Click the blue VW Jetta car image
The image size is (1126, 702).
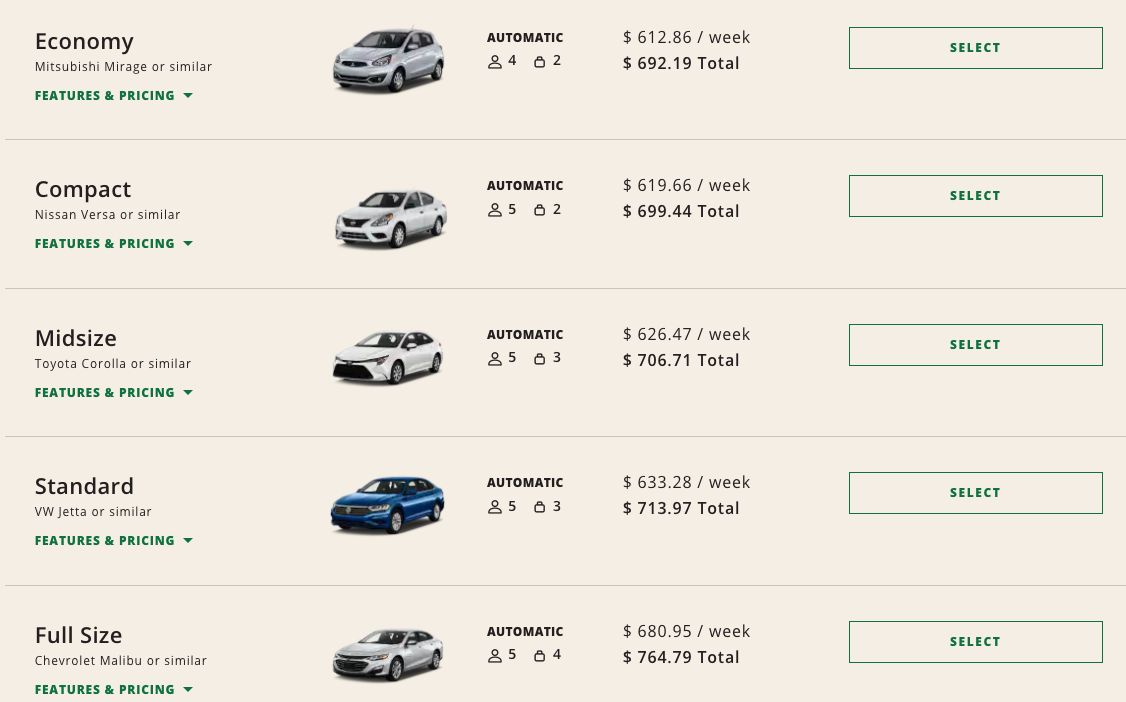388,504
